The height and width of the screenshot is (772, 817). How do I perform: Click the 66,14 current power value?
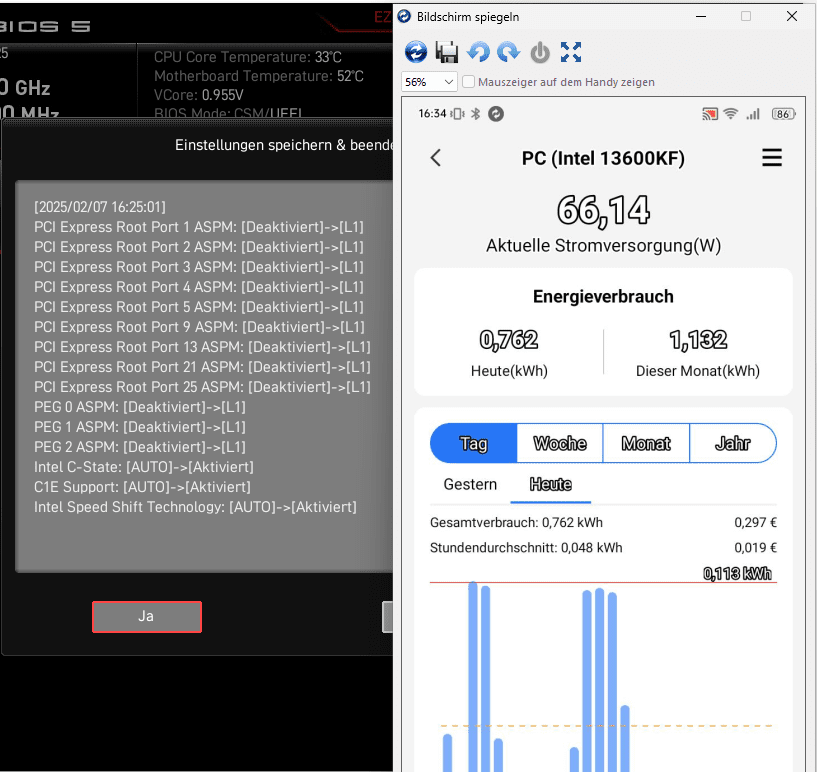tap(603, 211)
